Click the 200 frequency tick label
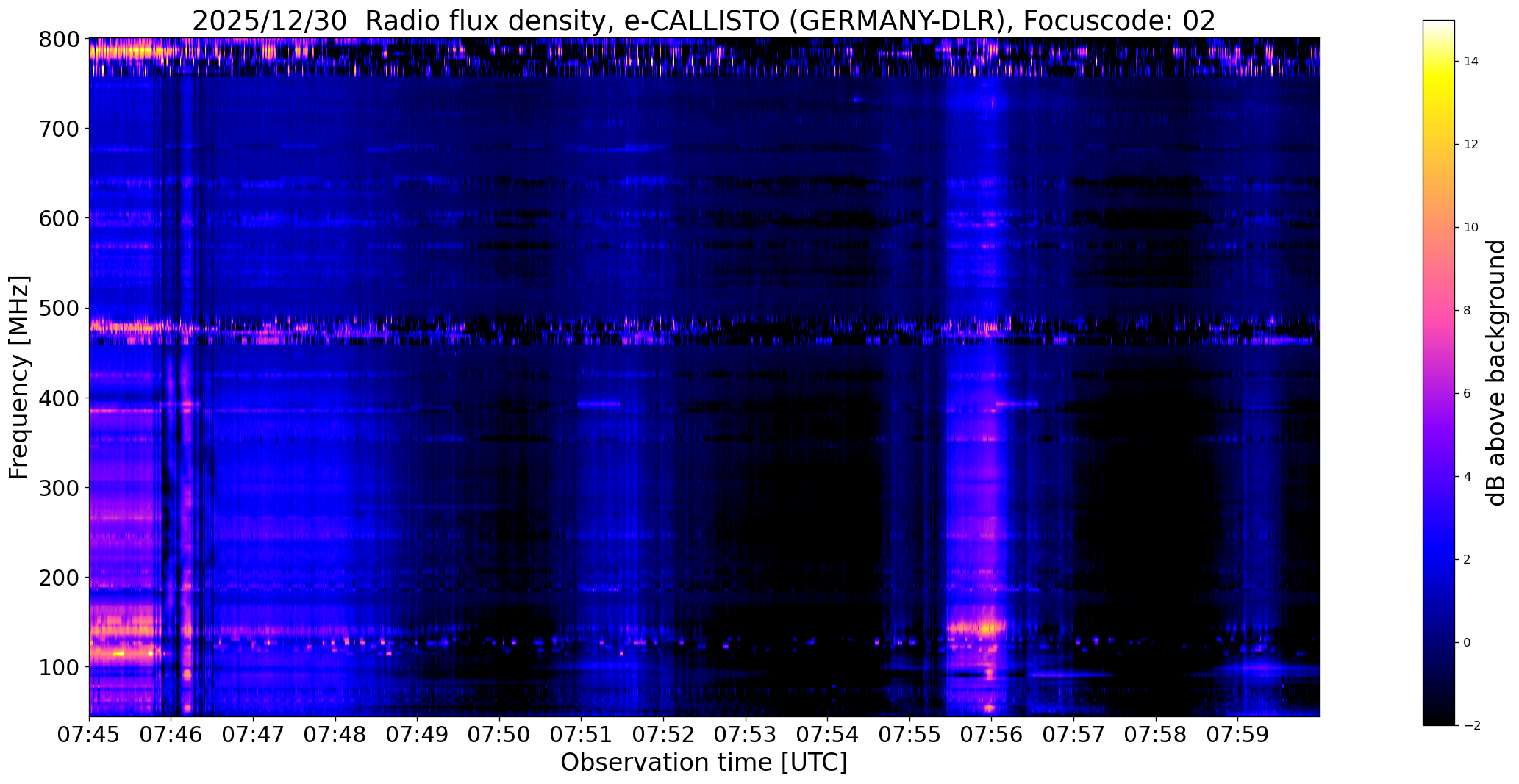Screen dimensions: 1519x784 [x=57, y=578]
